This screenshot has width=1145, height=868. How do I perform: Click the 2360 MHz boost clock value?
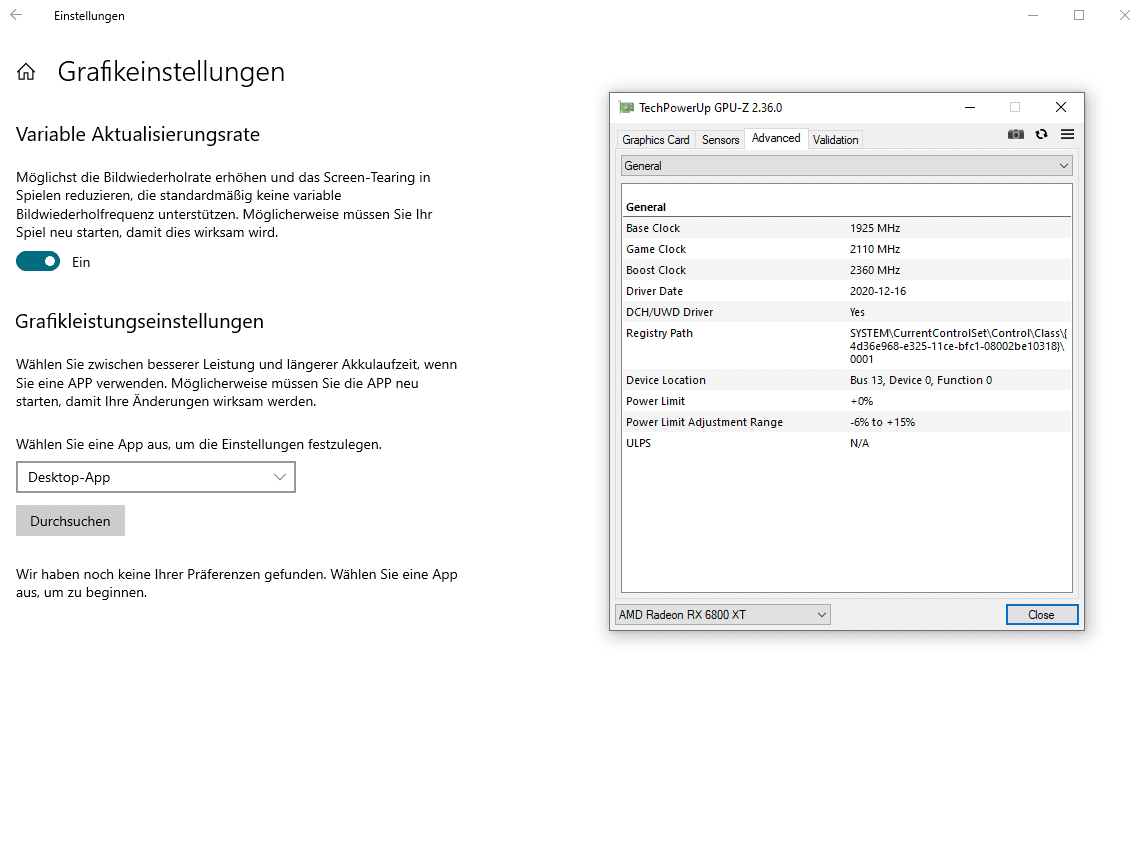[875, 270]
